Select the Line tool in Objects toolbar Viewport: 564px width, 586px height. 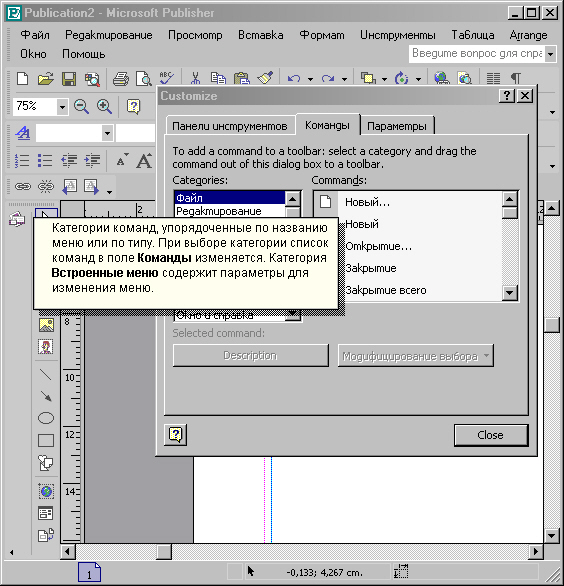pyautogui.click(x=46, y=374)
